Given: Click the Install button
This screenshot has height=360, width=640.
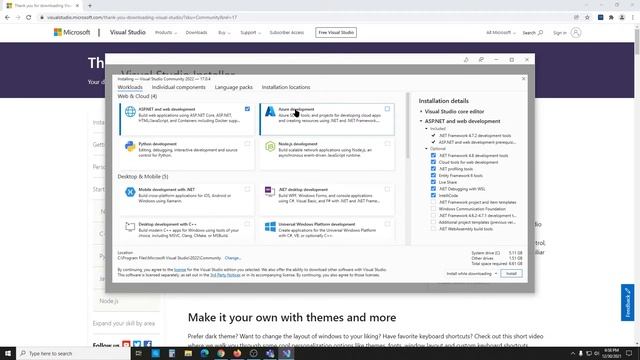Looking at the screenshot, I should point(511,273).
